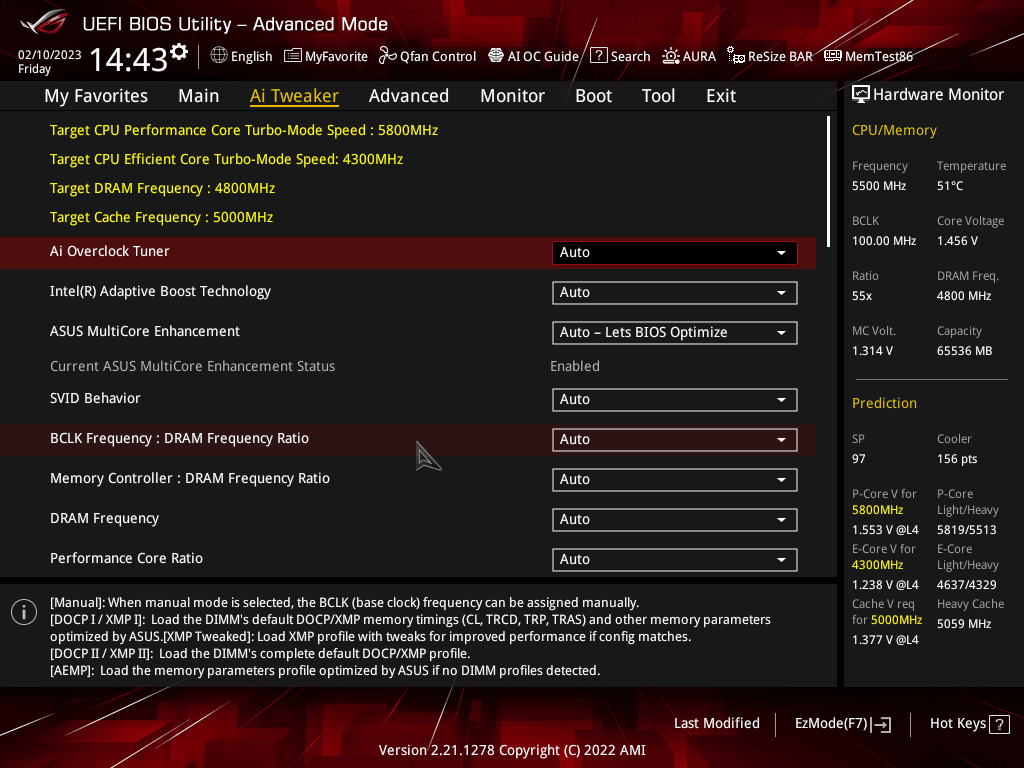Click the AURA text label
This screenshot has width=1024, height=768.
click(x=699, y=57)
